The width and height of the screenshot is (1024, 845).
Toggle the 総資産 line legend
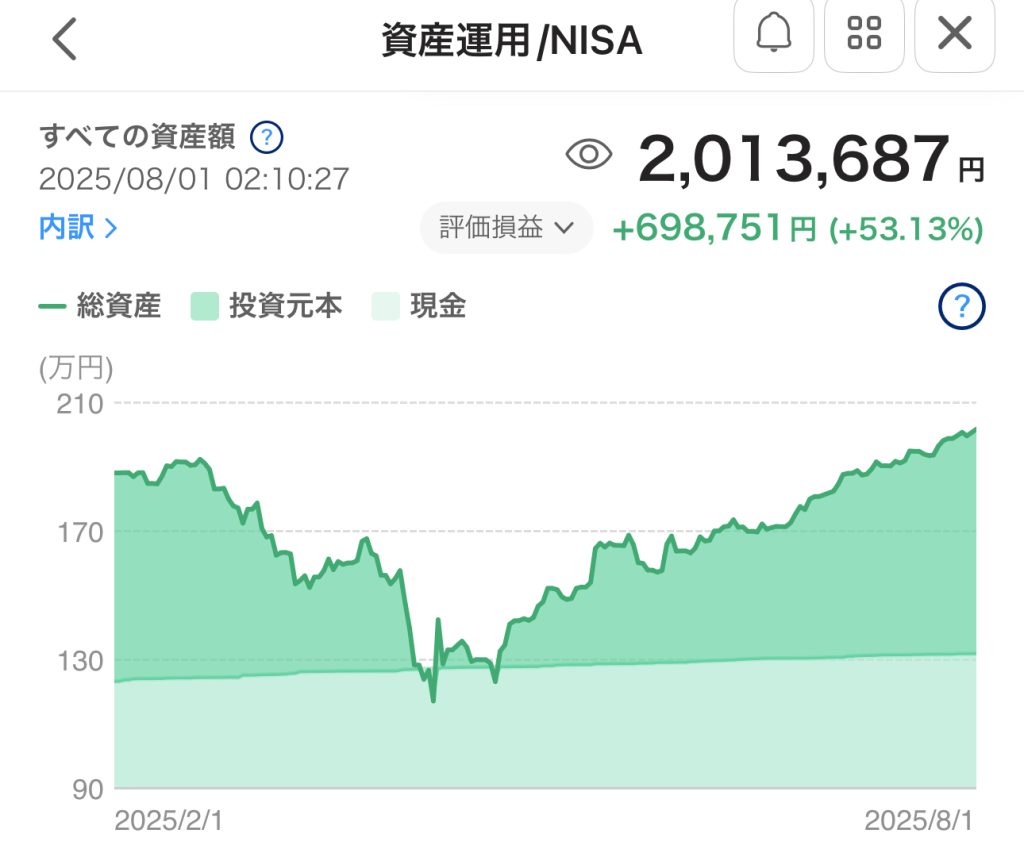100,306
